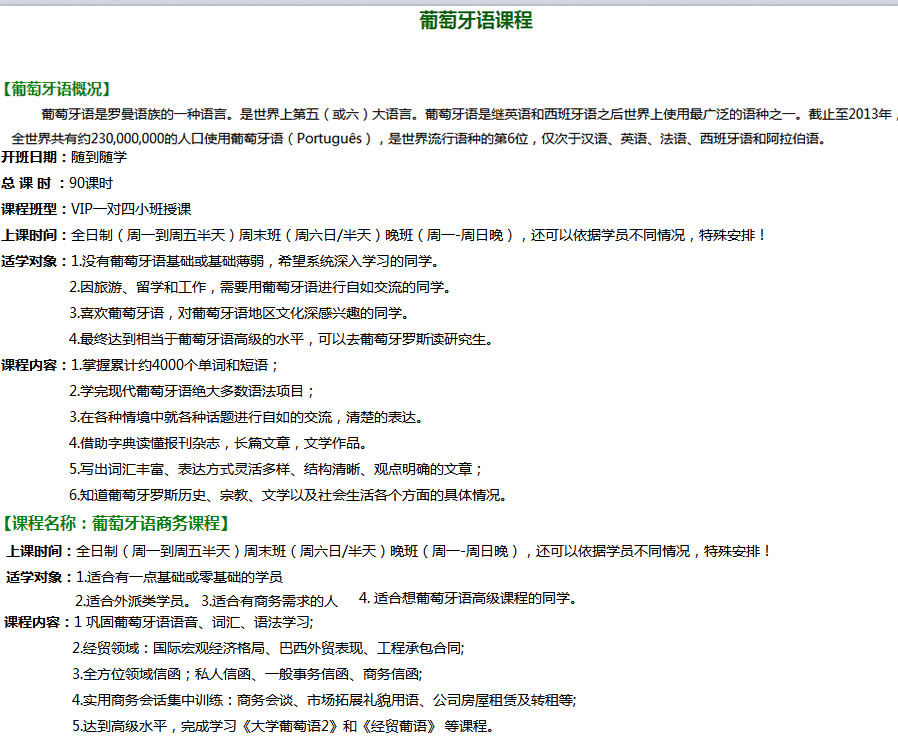Click line 4.实用商务会话集中训练

324,700
